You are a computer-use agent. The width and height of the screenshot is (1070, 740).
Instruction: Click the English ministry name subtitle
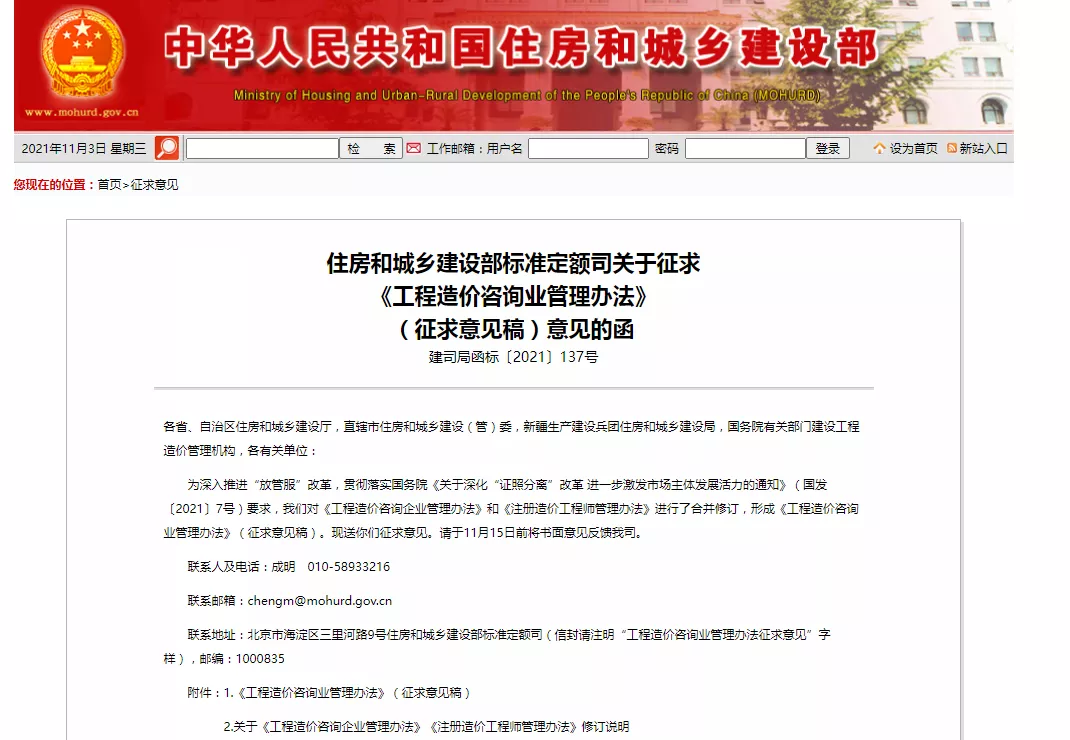pos(527,96)
